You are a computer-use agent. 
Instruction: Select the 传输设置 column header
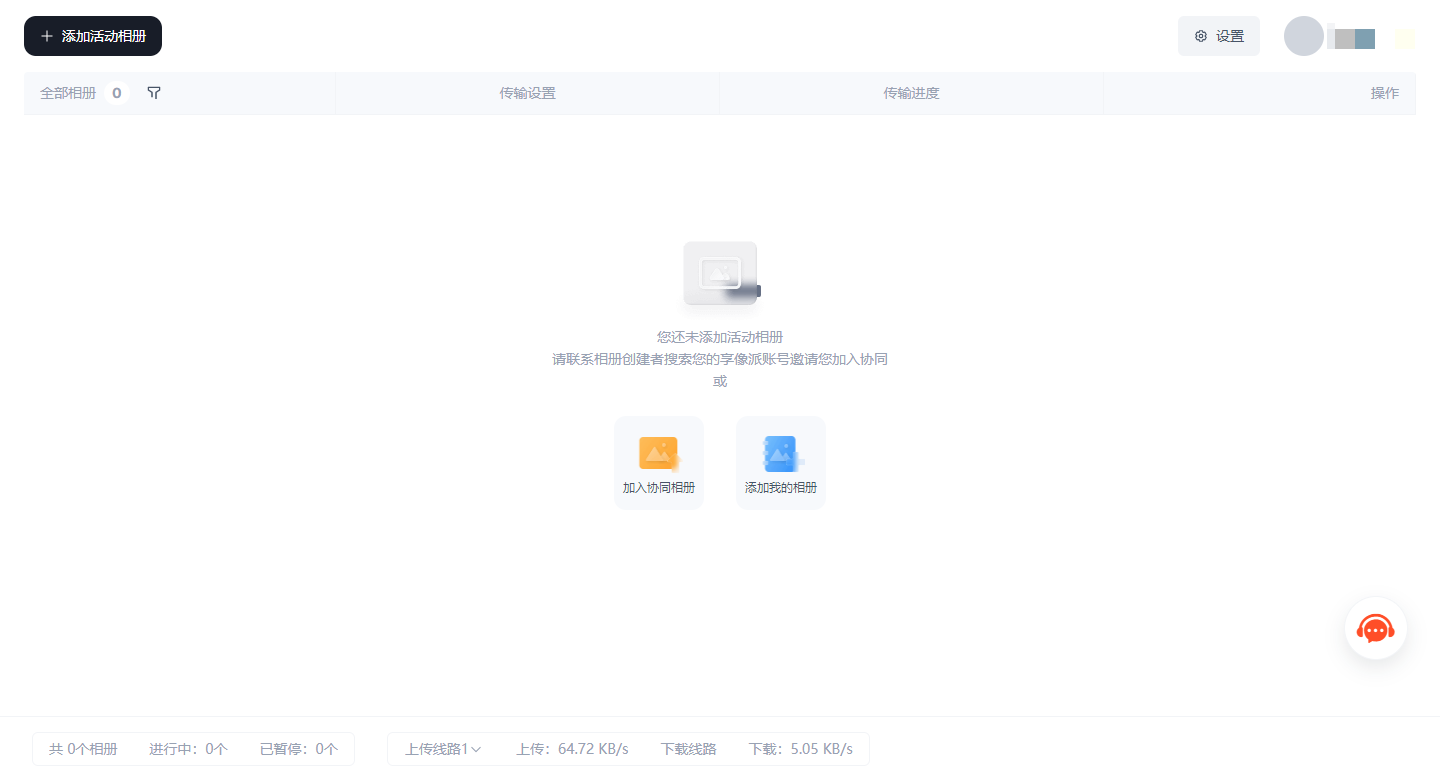click(527, 93)
